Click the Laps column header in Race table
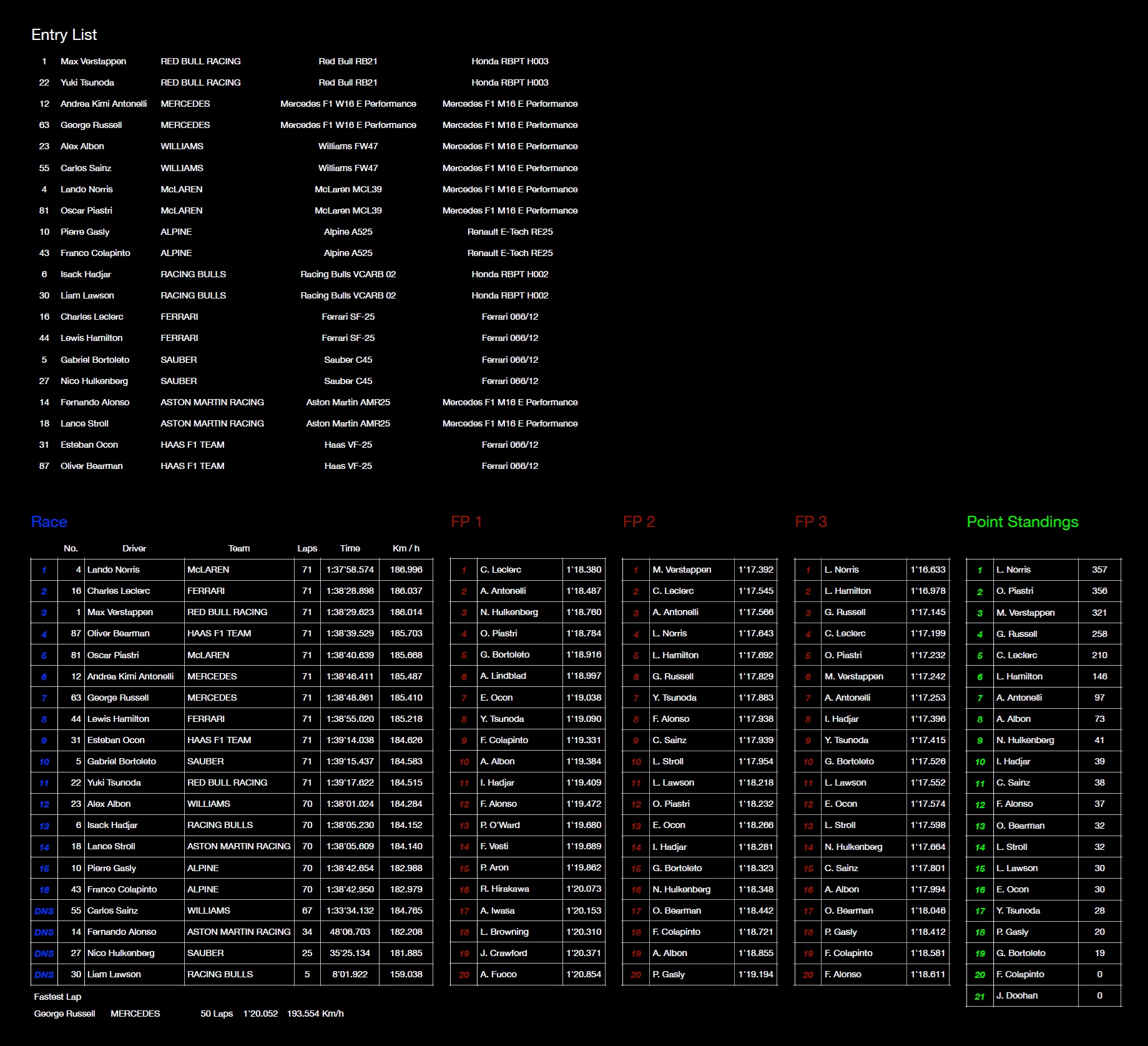Viewport: 1148px width, 1046px height. pyautogui.click(x=307, y=548)
